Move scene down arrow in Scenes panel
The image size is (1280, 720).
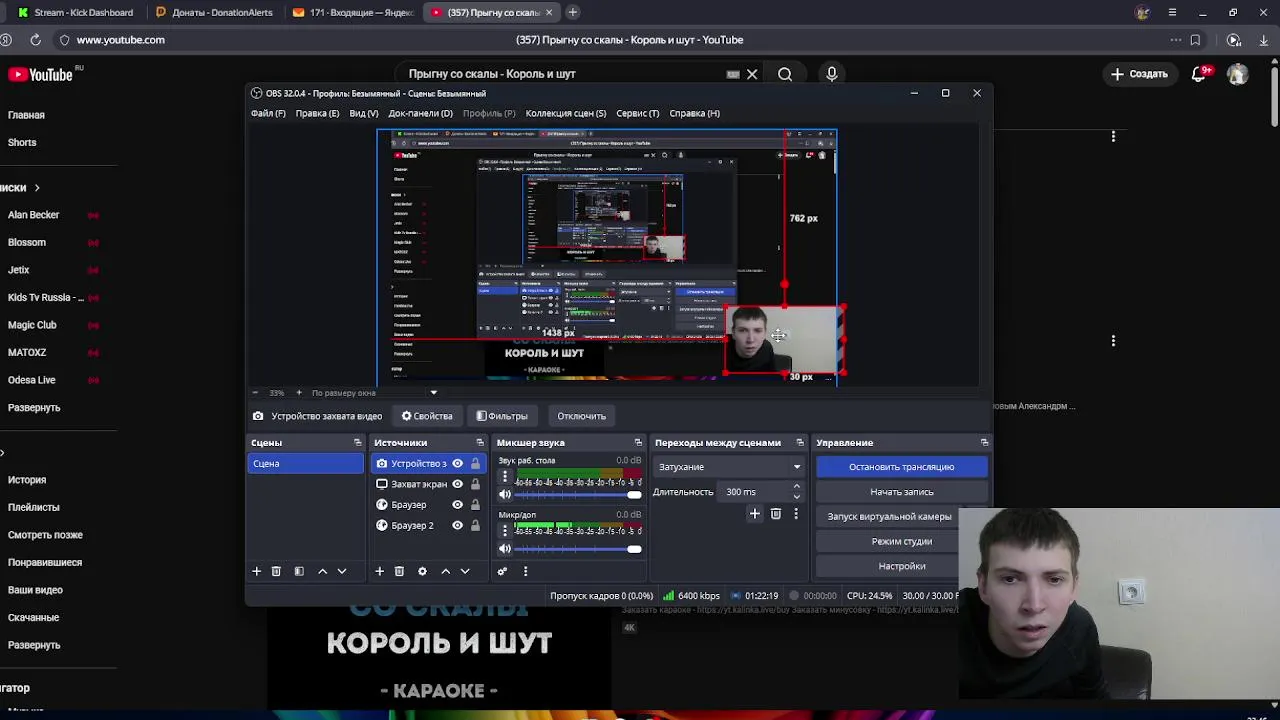coord(342,571)
